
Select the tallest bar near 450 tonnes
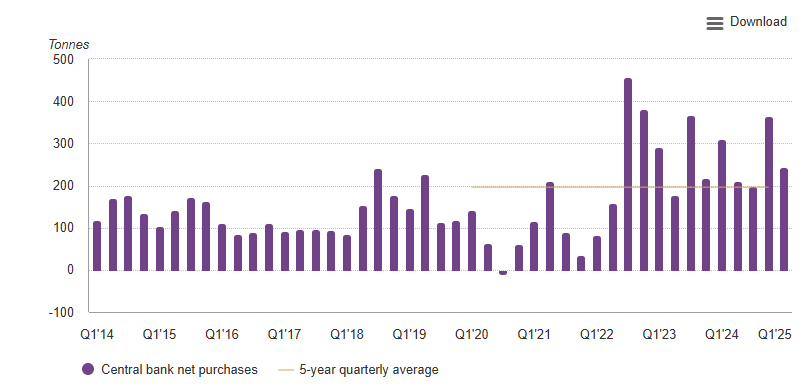(628, 174)
